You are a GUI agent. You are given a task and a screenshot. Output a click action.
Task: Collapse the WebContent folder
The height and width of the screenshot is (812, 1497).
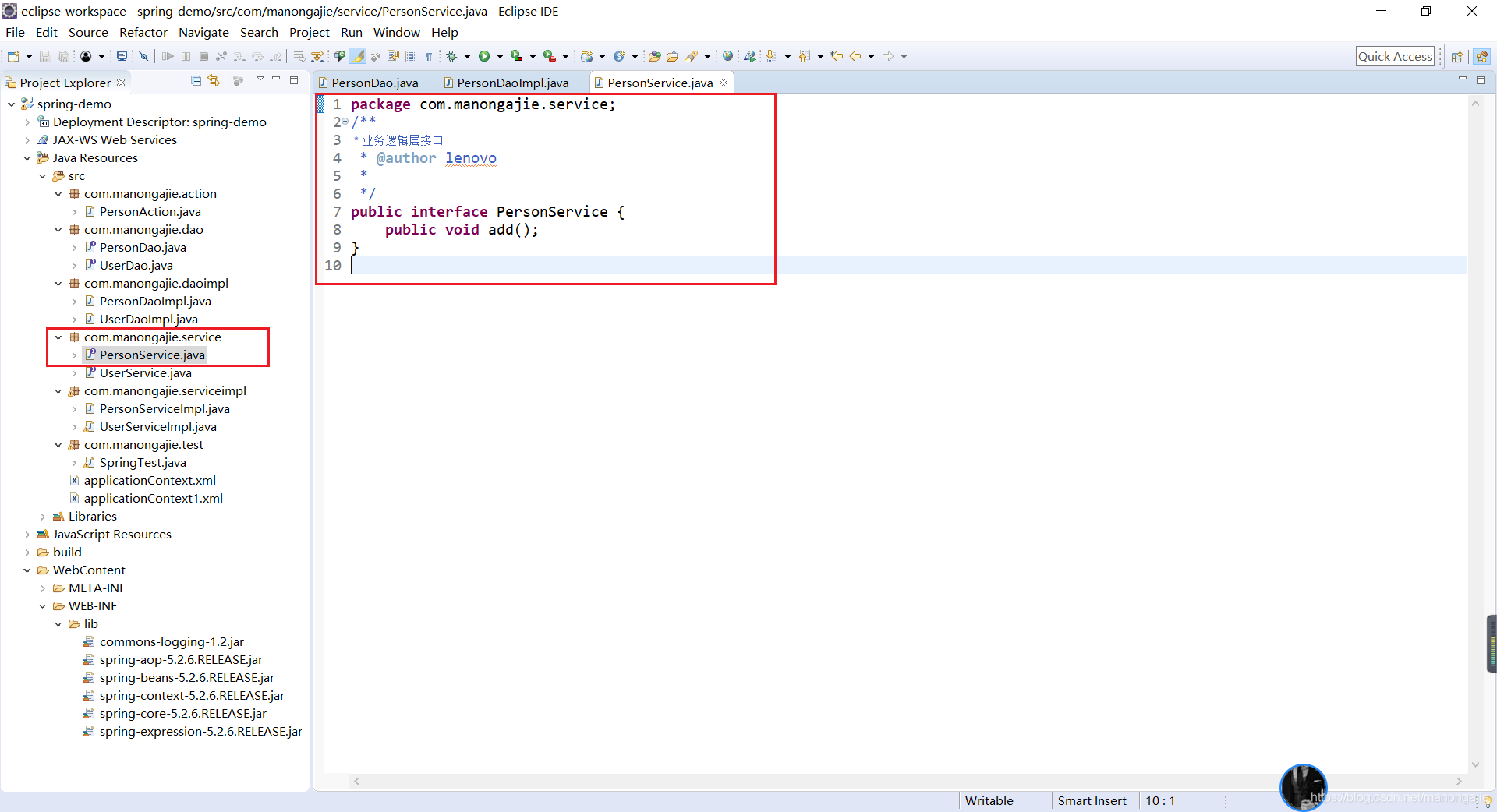pyautogui.click(x=27, y=570)
